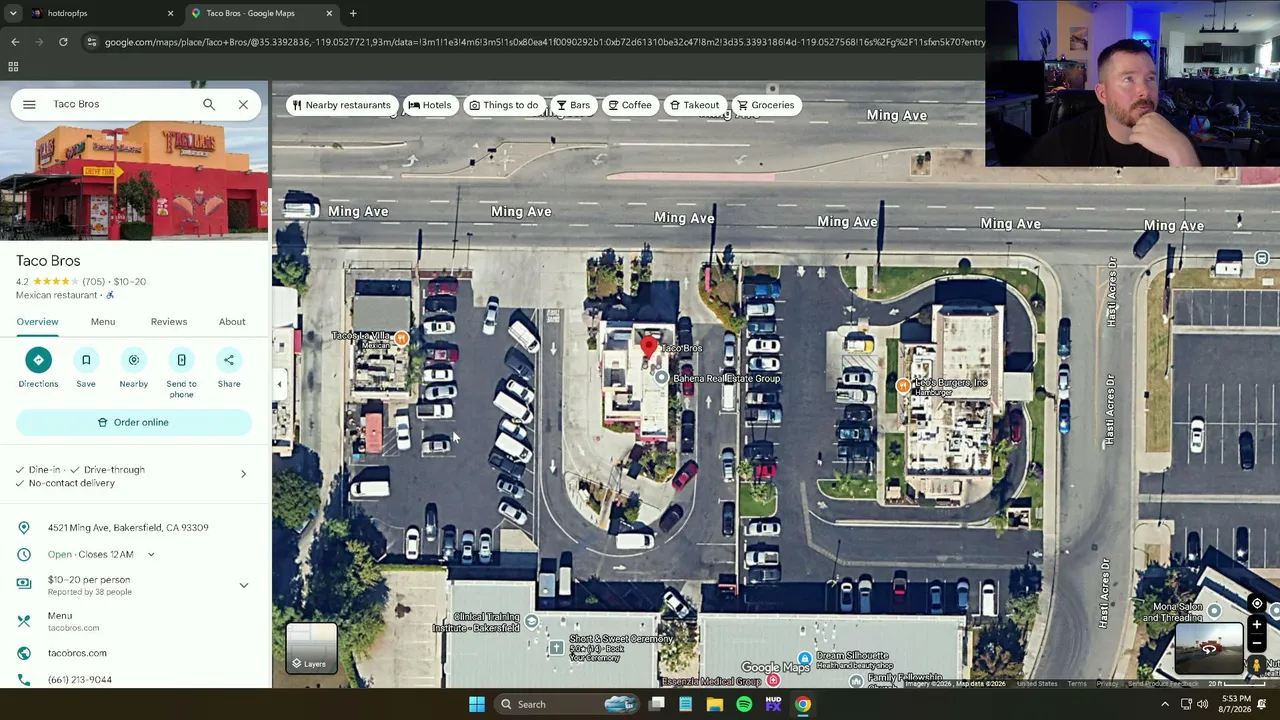Open the tacobros.com website link
The height and width of the screenshot is (720, 1280).
(77, 653)
